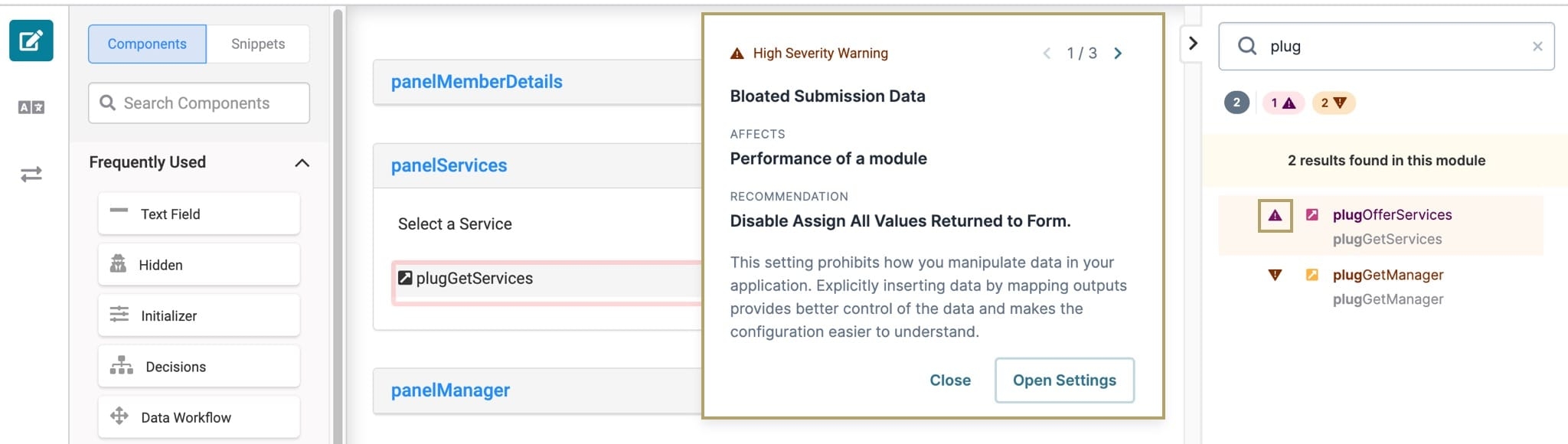
Task: Select the Components tab
Action: (x=147, y=44)
